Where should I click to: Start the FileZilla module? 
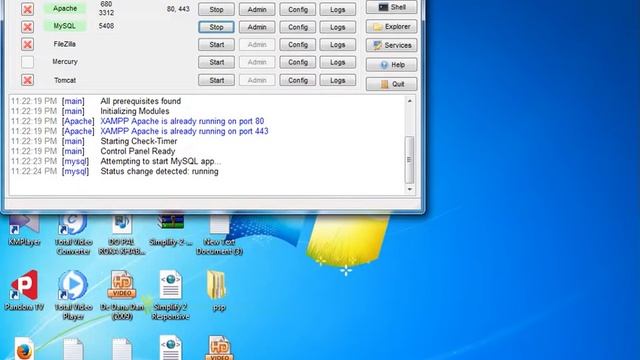click(216, 44)
